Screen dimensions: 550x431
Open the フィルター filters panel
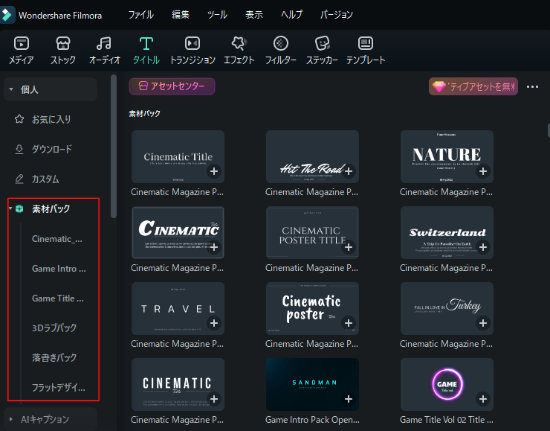point(280,50)
